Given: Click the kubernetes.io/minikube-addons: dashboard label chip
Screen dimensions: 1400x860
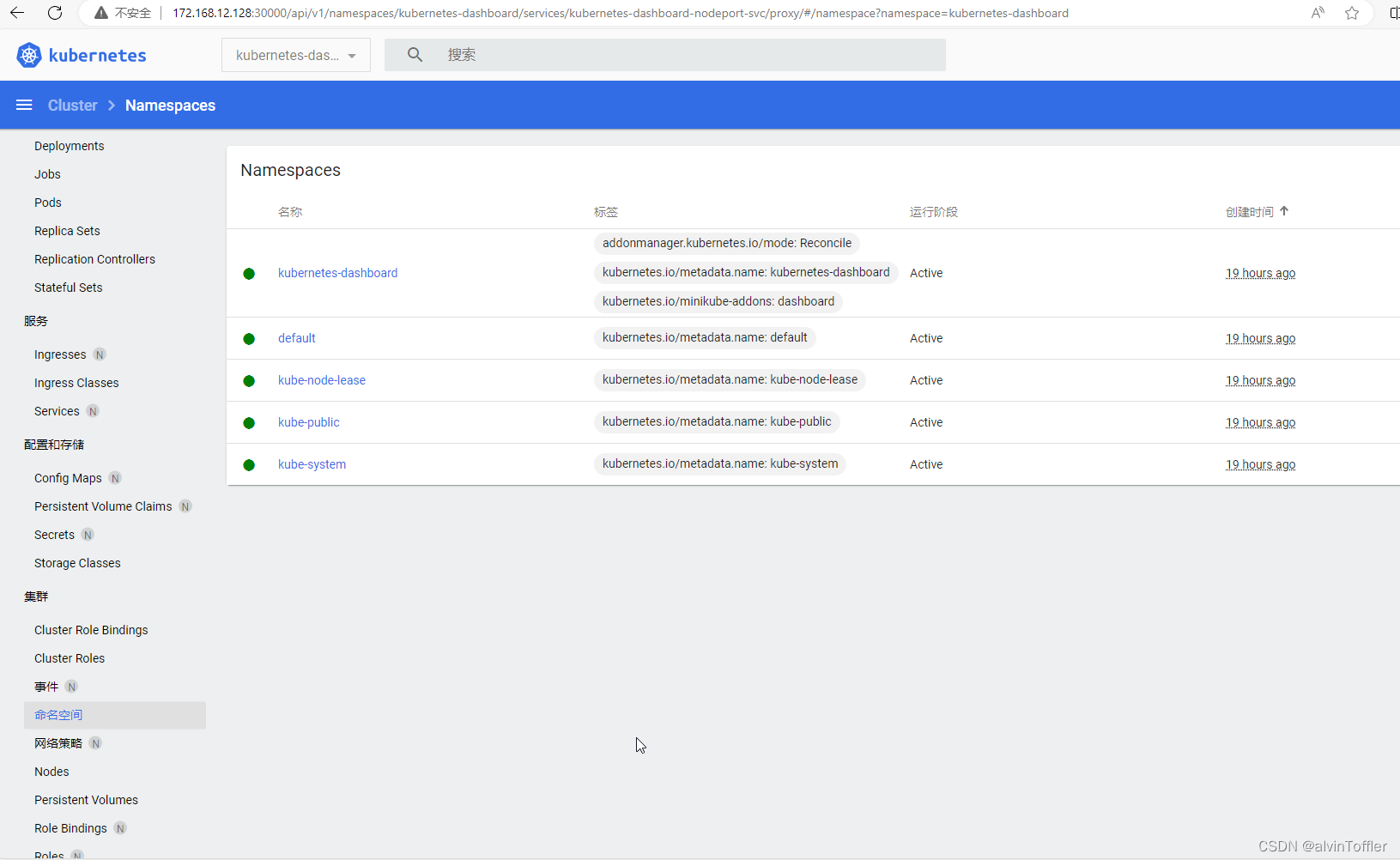Looking at the screenshot, I should click(x=718, y=301).
